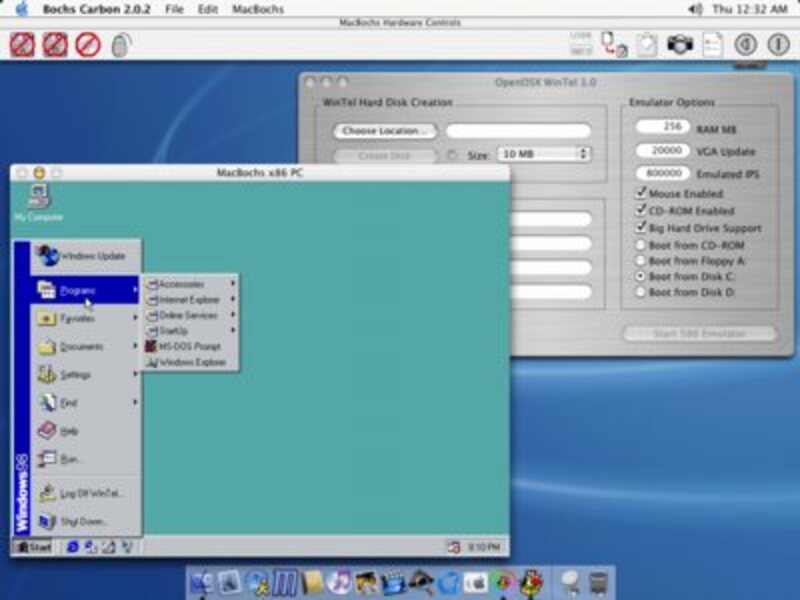The width and height of the screenshot is (800, 600).
Task: Click the clipboard paste icon in hardware controls
Action: (646, 45)
